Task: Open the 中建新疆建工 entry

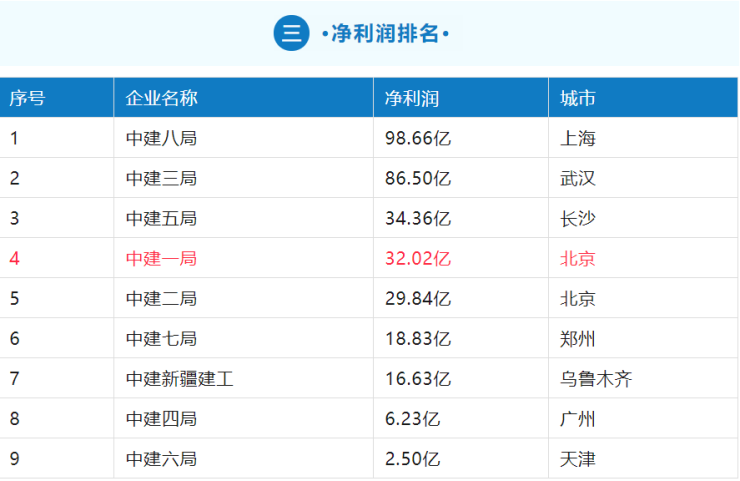Action: point(180,379)
